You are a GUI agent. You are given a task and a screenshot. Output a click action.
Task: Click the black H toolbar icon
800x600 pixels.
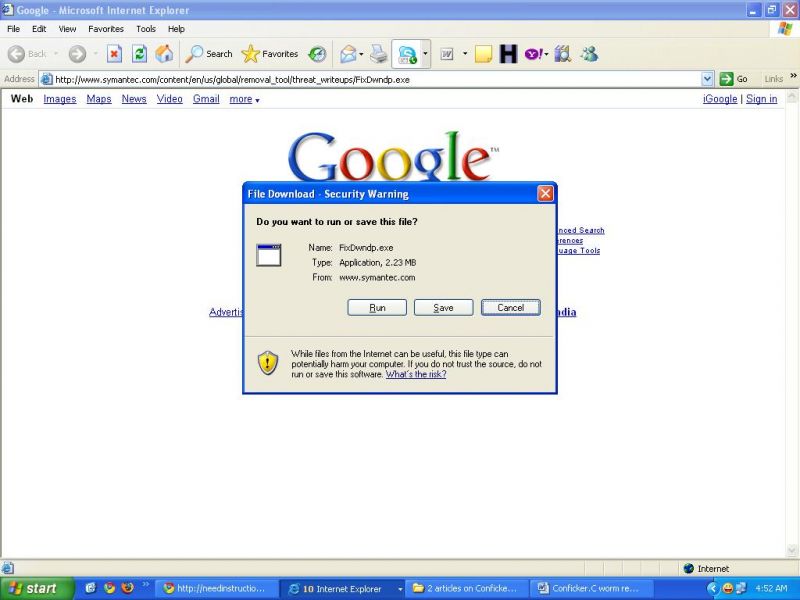tap(508, 54)
